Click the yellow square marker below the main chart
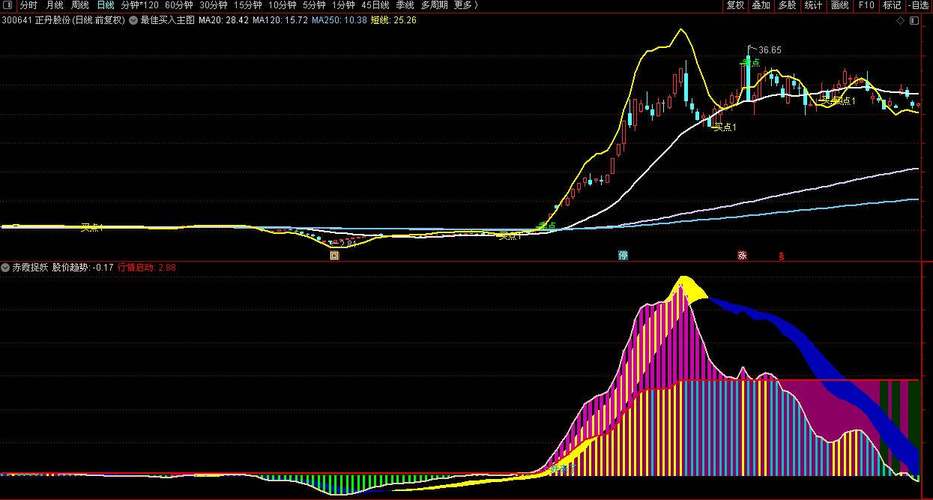 (335, 256)
